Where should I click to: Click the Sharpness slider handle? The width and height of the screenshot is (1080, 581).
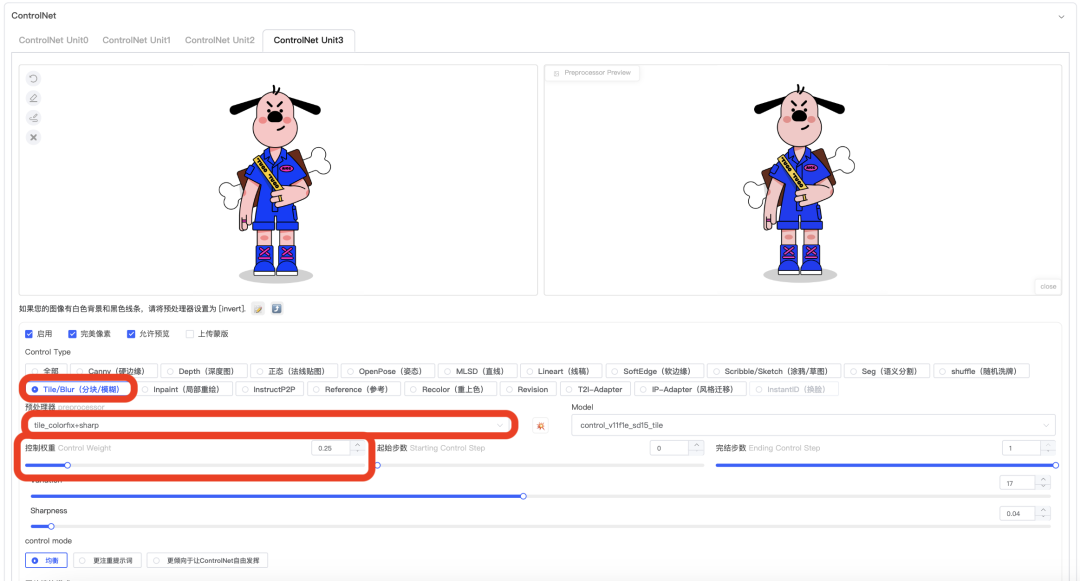click(x=51, y=527)
